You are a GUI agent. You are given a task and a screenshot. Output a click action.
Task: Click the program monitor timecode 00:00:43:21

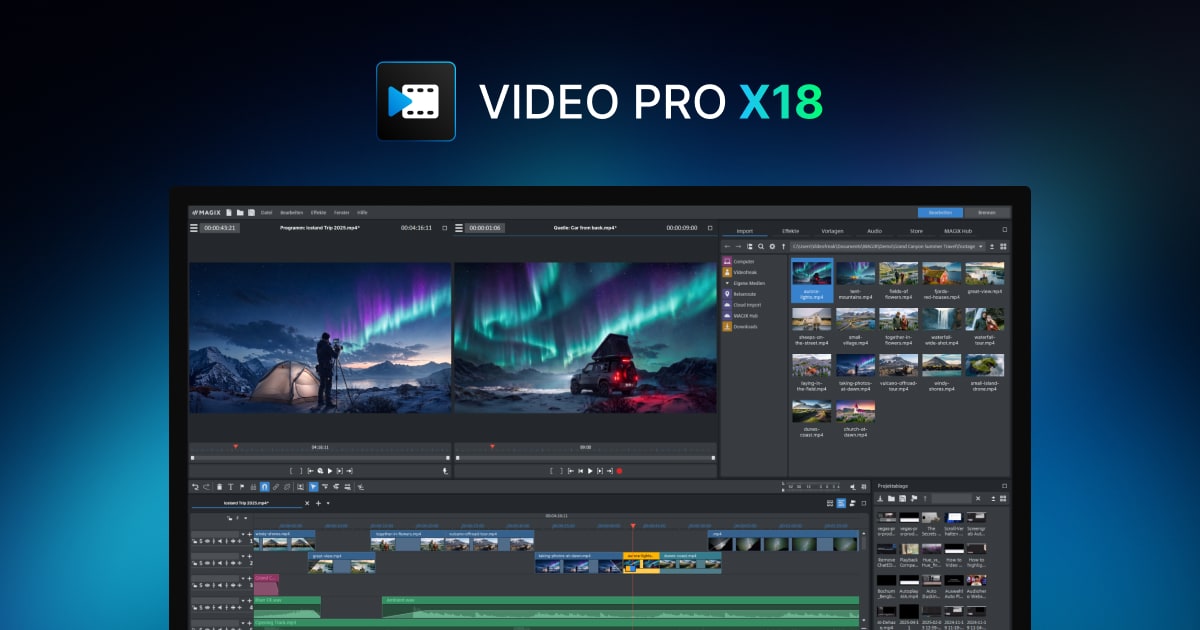(220, 228)
